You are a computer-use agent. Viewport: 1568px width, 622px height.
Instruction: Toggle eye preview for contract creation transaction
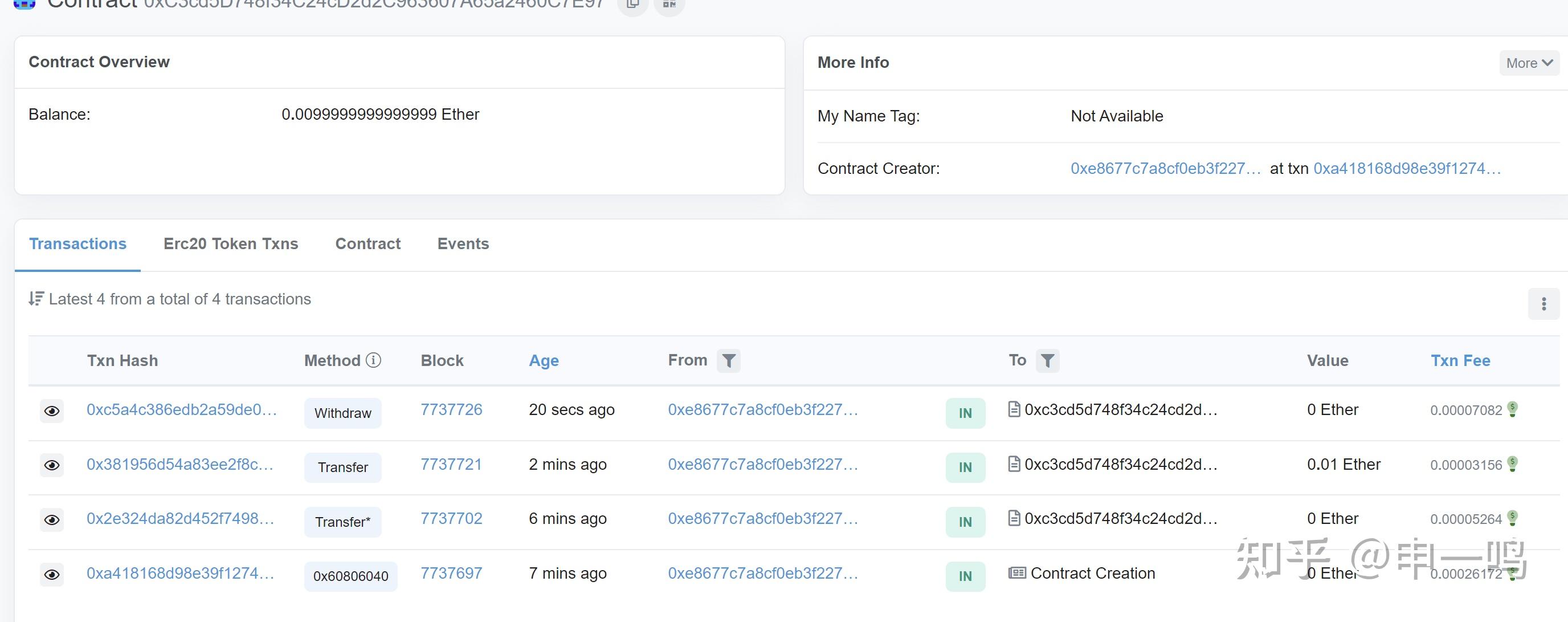point(52,575)
